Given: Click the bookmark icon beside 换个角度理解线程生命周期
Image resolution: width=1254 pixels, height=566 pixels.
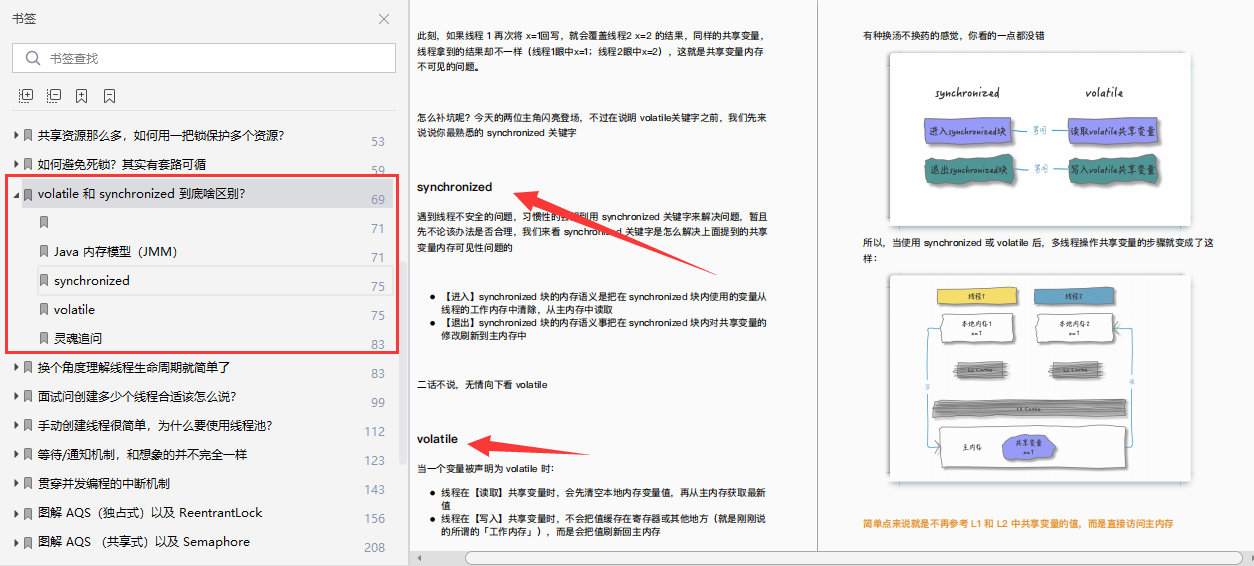Looking at the screenshot, I should pos(28,368).
